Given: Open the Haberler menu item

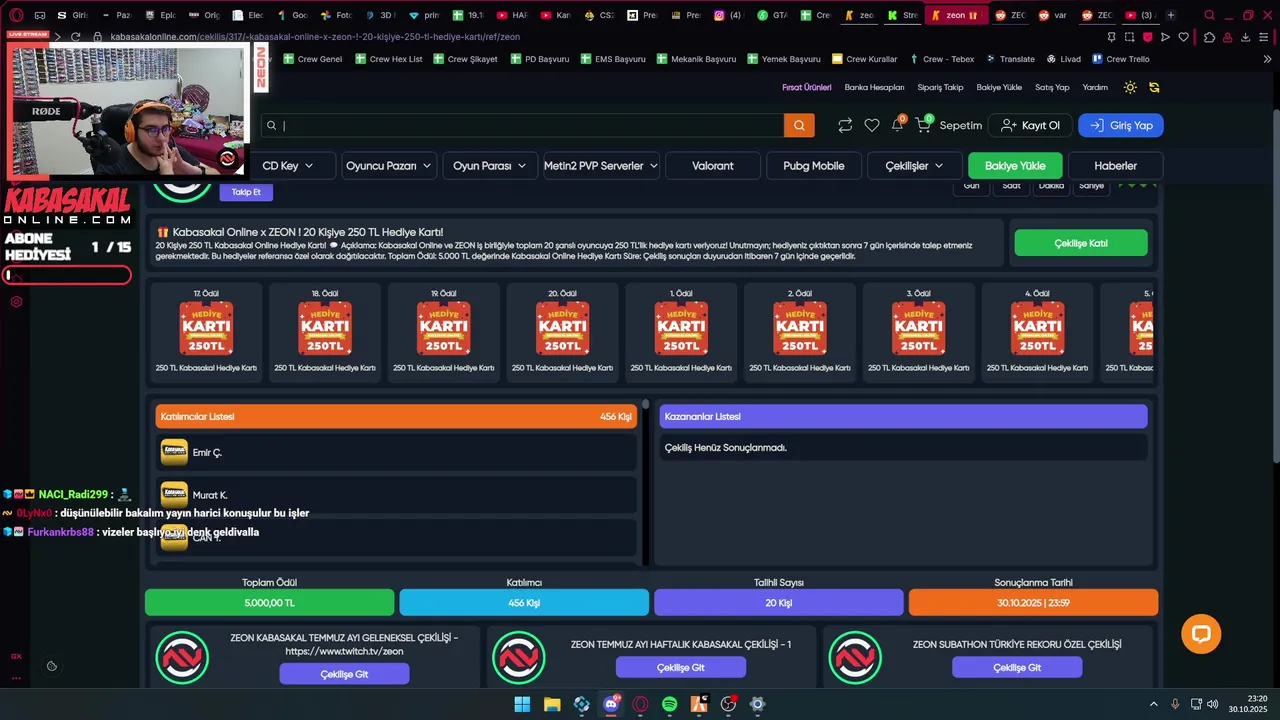Looking at the screenshot, I should [1115, 166].
